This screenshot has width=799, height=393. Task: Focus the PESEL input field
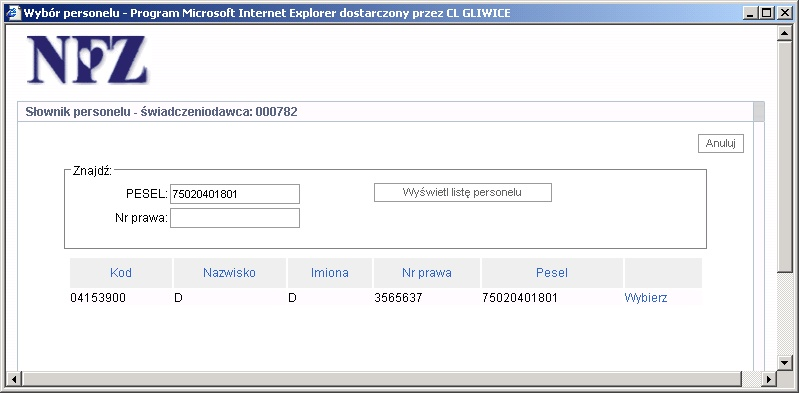pyautogui.click(x=235, y=194)
